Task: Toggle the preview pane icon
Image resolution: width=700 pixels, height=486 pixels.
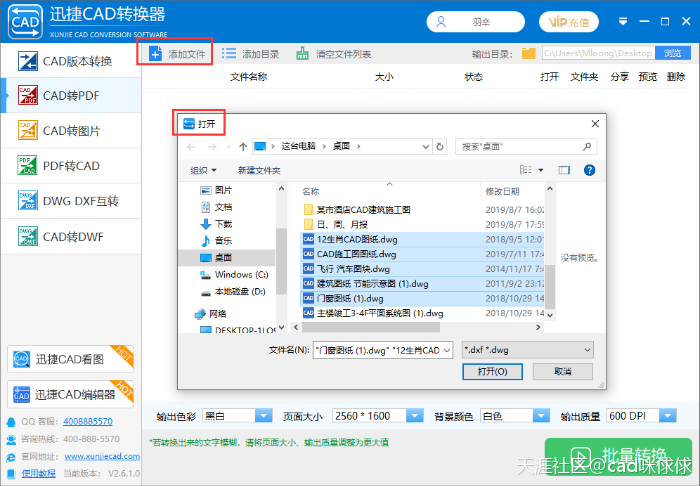Action: (x=564, y=170)
